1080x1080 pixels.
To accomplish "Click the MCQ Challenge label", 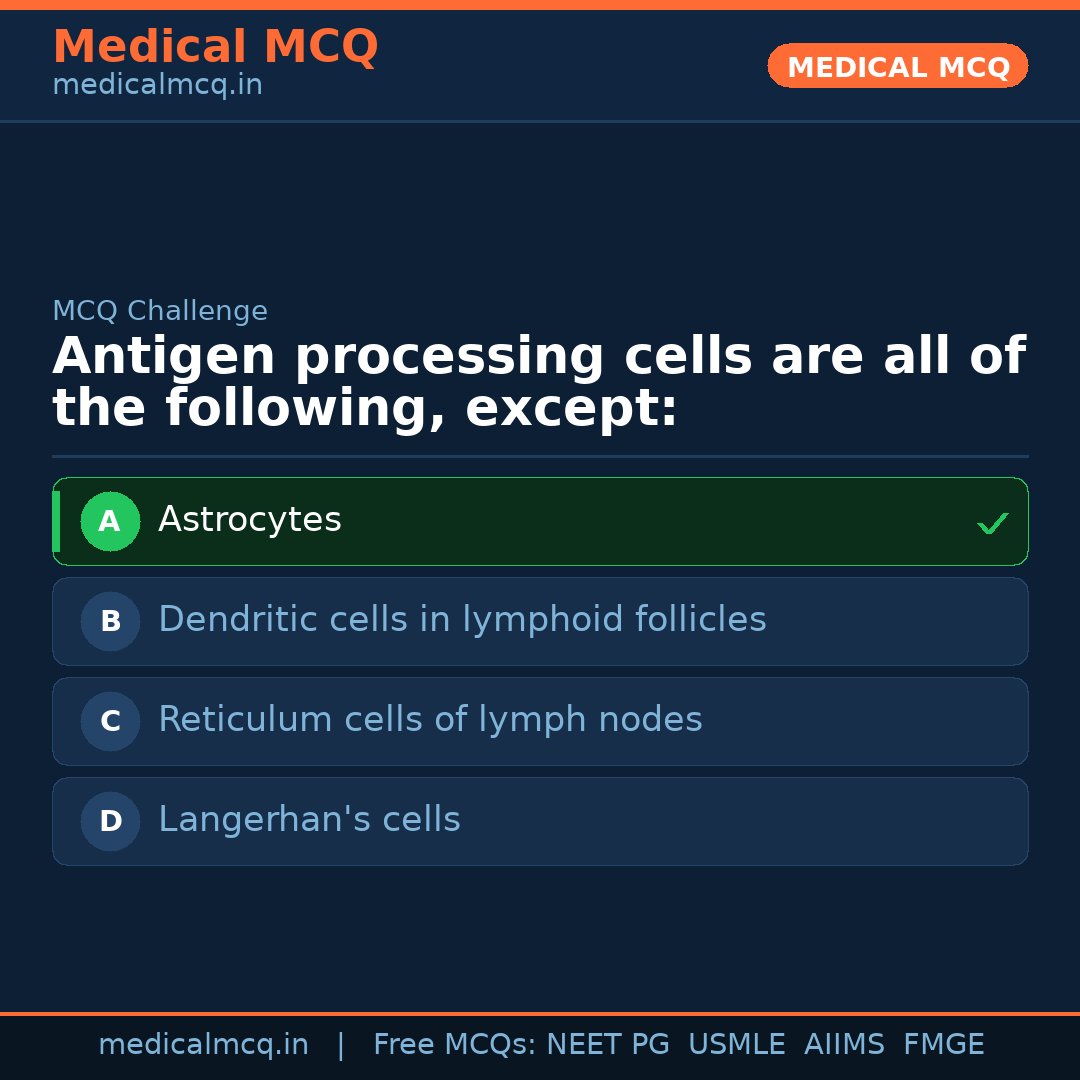I will tap(160, 311).
